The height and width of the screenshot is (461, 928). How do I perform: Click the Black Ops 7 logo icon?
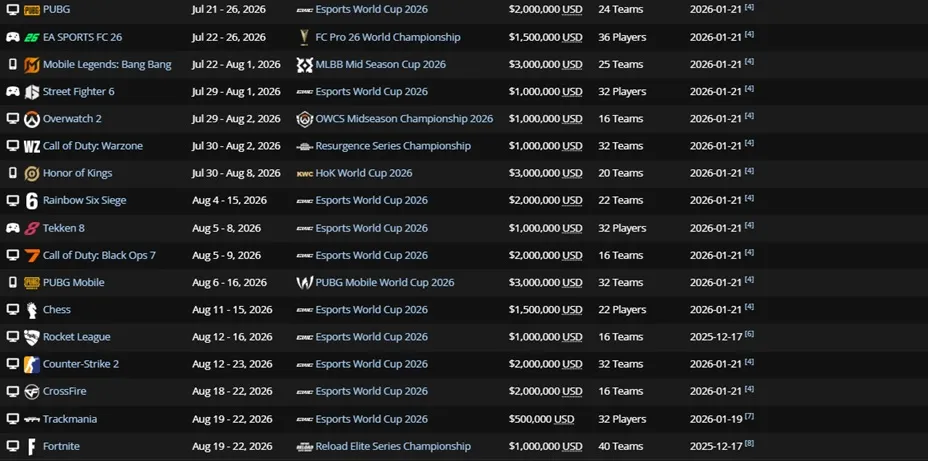tap(31, 255)
